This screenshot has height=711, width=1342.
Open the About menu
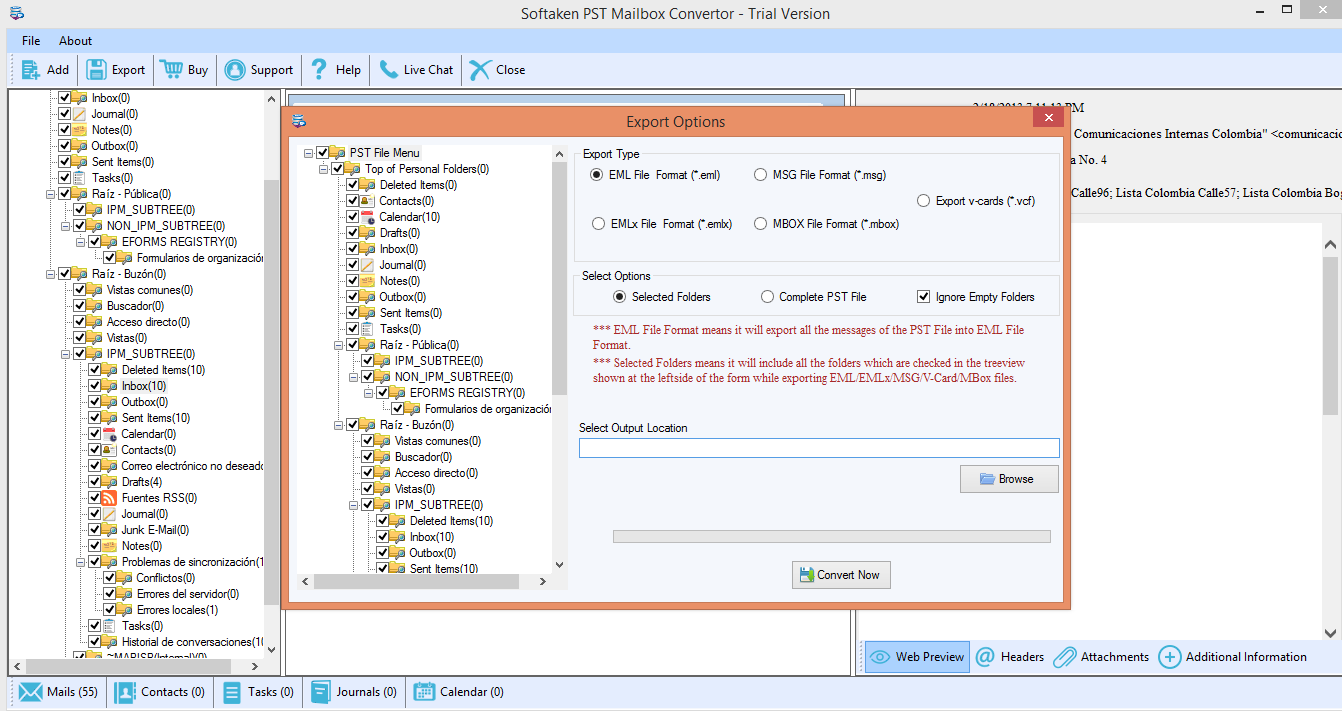75,41
